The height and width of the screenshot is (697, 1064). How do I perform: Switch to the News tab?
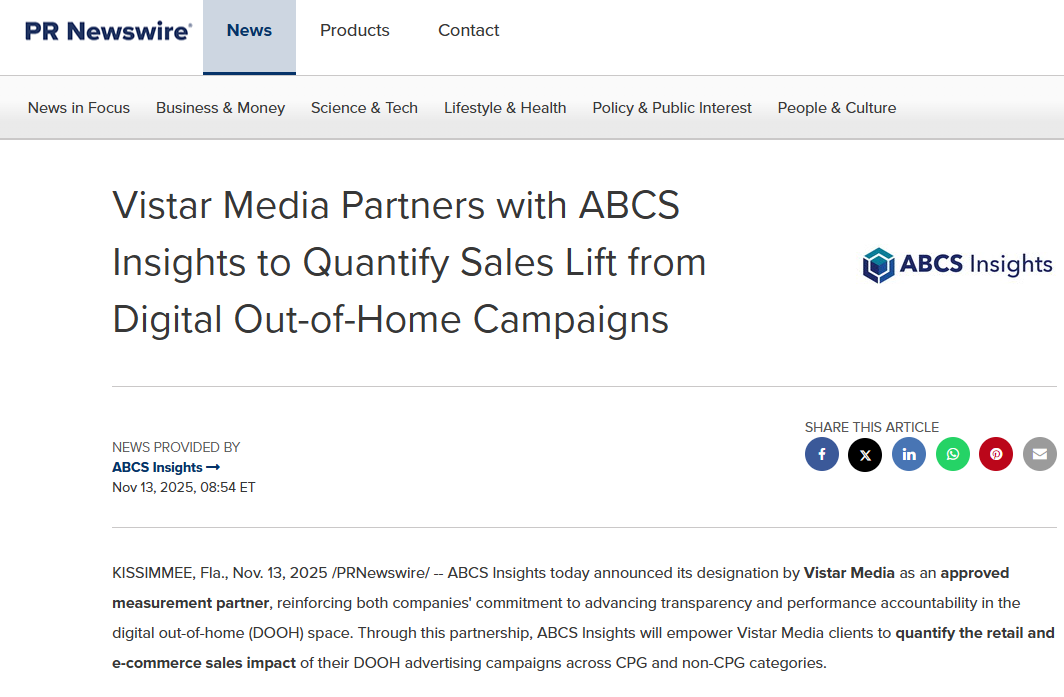pyautogui.click(x=249, y=30)
